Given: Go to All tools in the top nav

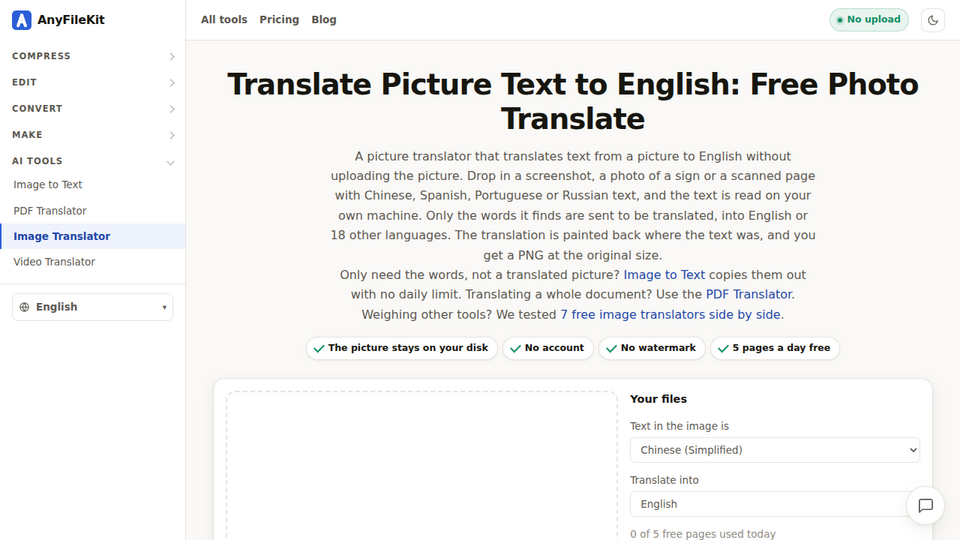Looking at the screenshot, I should (224, 20).
